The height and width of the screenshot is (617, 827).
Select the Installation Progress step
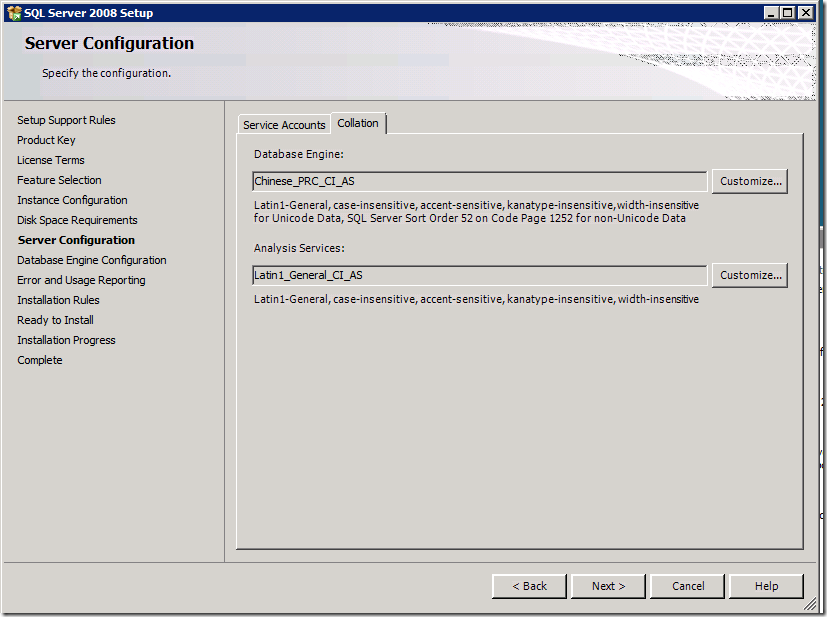pyautogui.click(x=66, y=340)
